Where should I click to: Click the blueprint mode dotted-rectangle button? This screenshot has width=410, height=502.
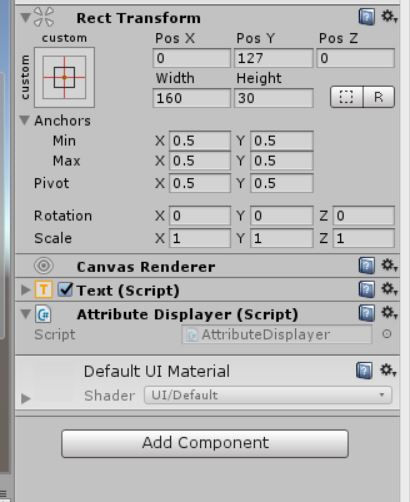click(346, 97)
